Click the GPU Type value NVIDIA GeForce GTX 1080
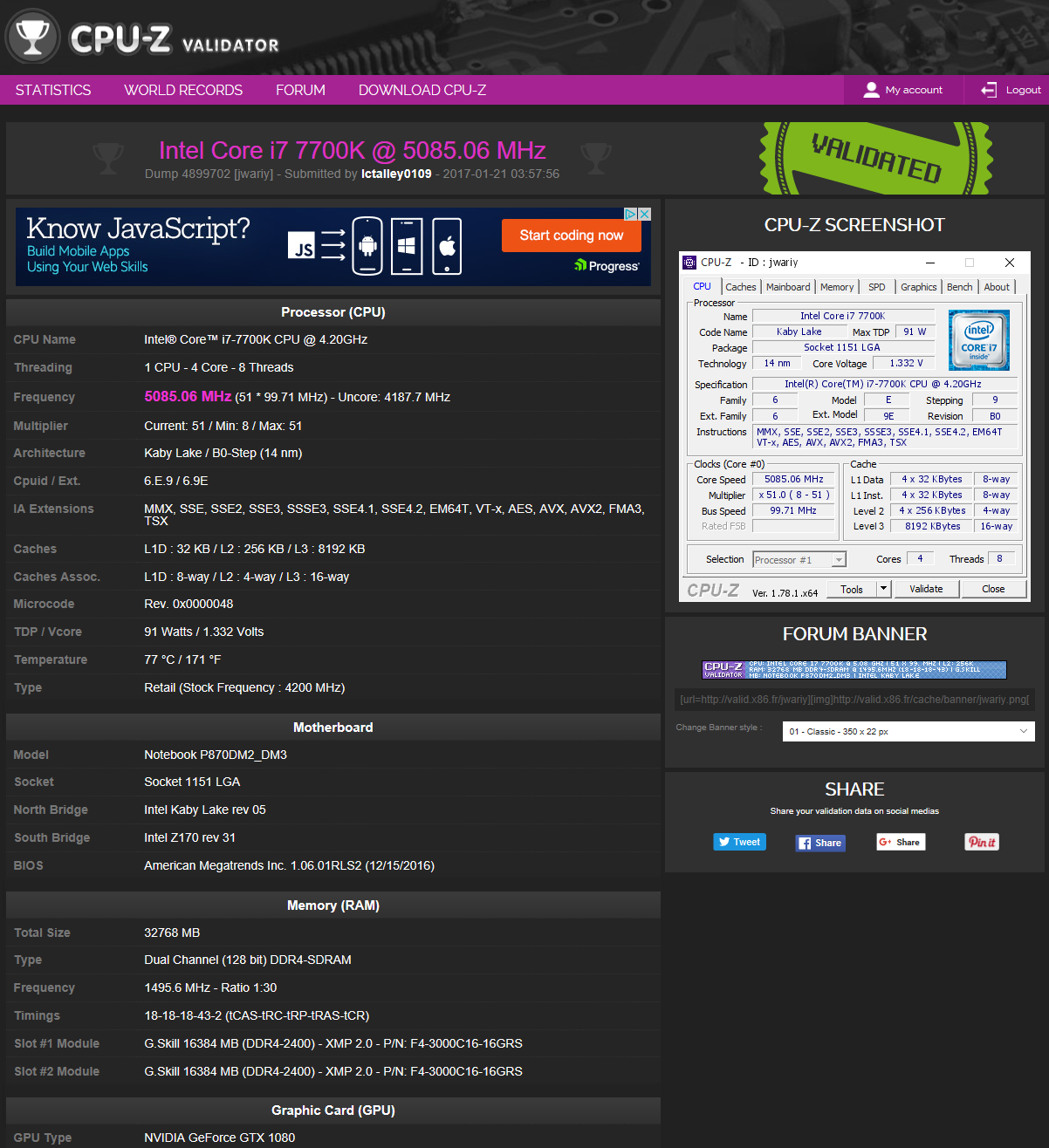 click(219, 1138)
